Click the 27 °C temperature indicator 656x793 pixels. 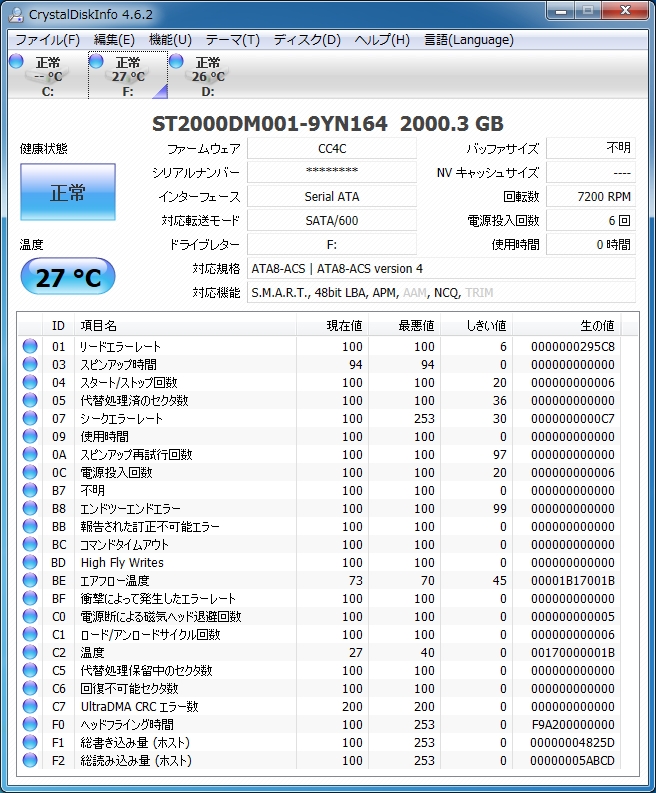click(x=68, y=277)
